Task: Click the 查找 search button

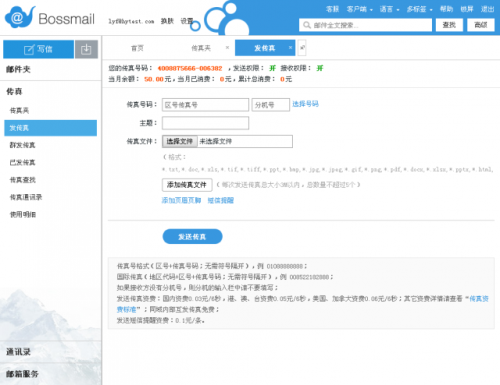Action: click(x=449, y=25)
